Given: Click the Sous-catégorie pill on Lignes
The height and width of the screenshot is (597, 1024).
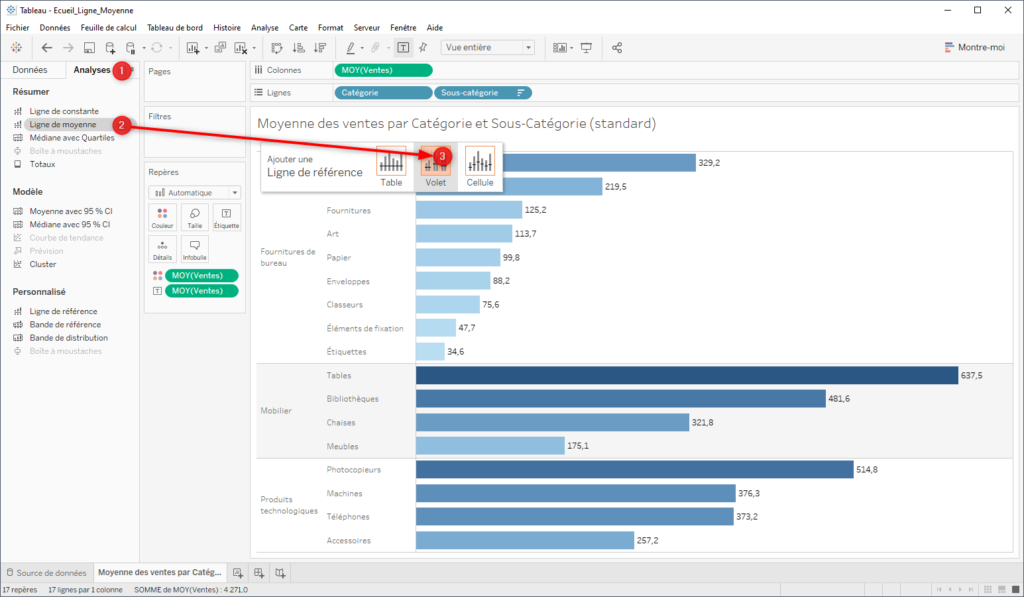Looking at the screenshot, I should (483, 93).
